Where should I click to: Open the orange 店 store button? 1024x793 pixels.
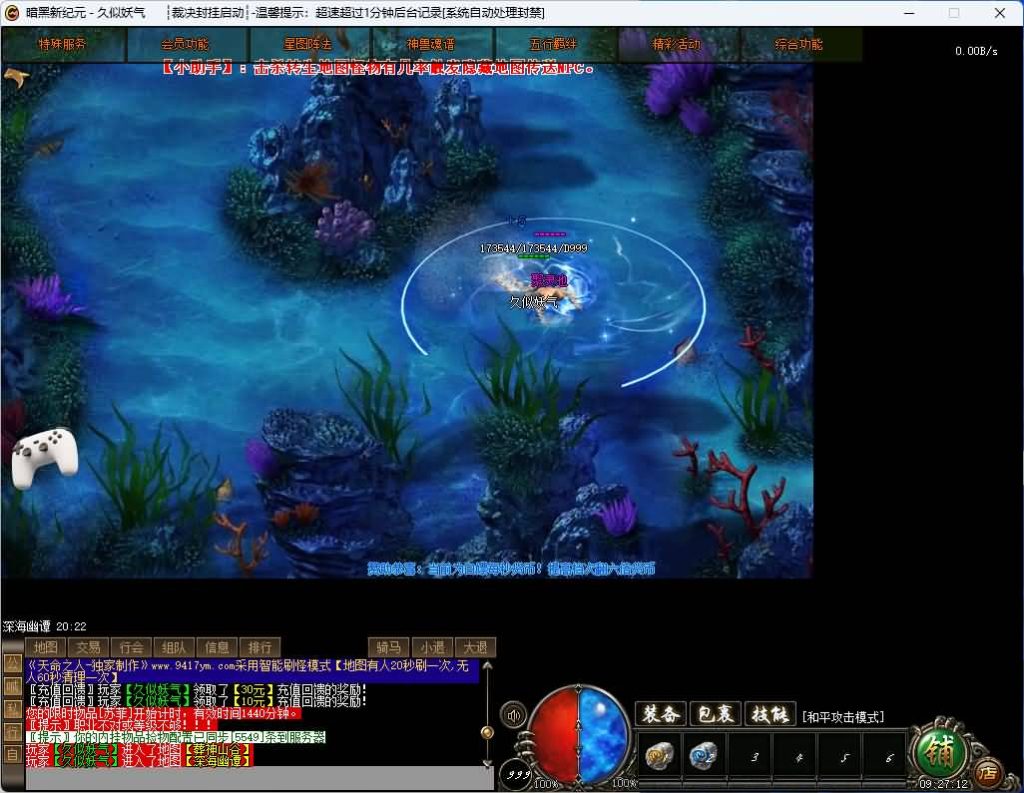[x=988, y=773]
